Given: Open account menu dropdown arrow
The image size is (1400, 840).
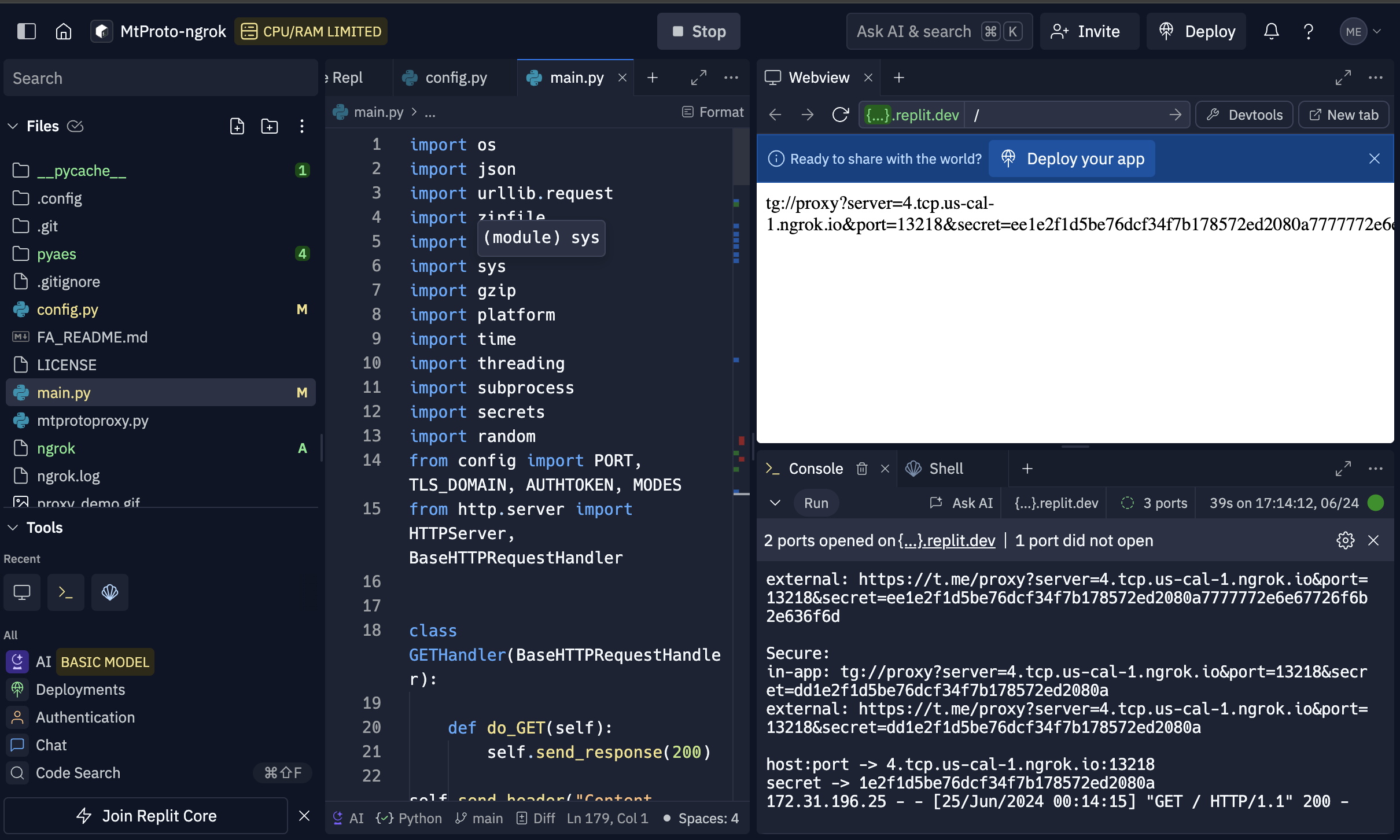Looking at the screenshot, I should 1377,31.
